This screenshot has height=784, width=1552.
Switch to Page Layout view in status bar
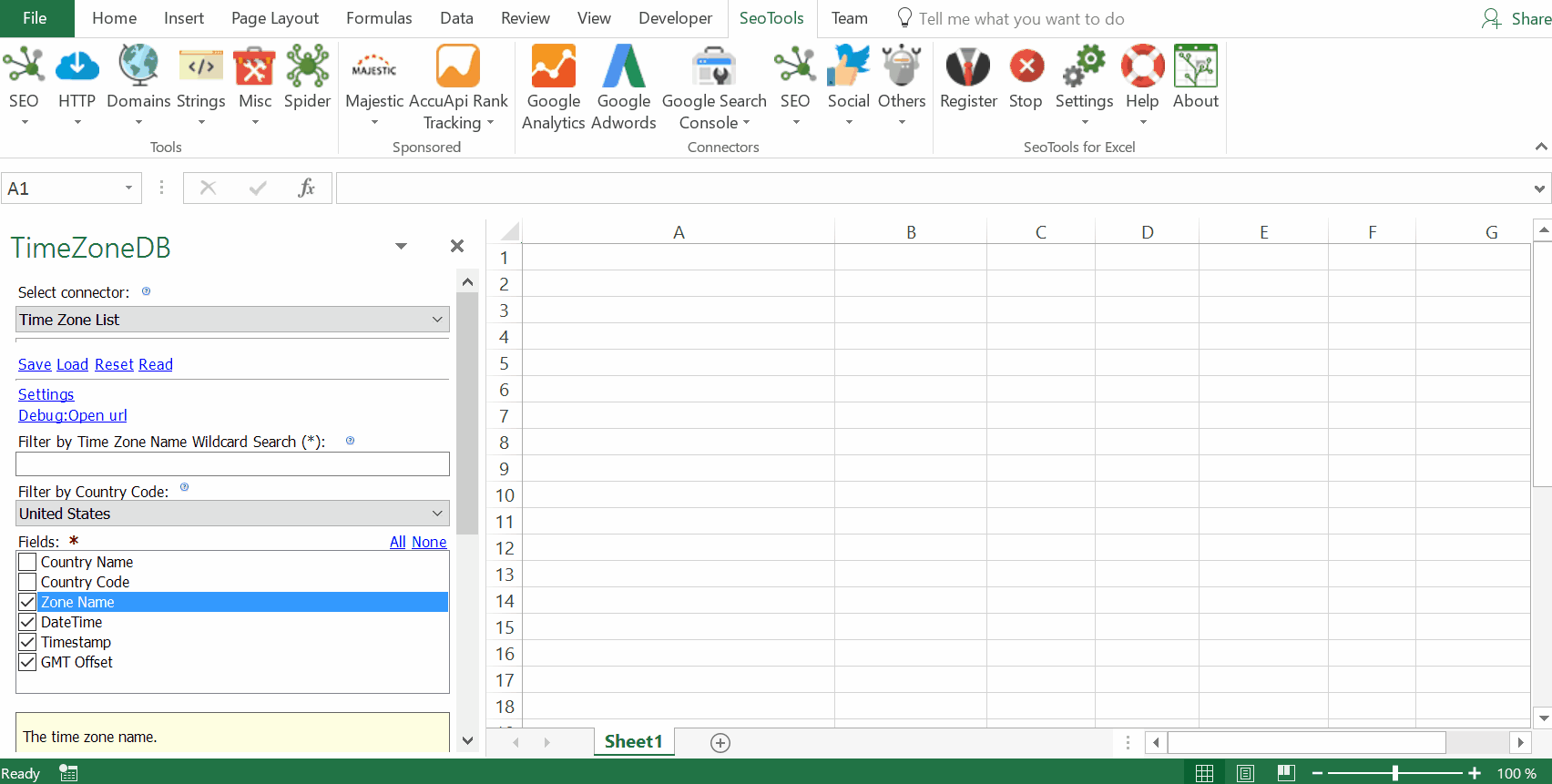(1246, 773)
